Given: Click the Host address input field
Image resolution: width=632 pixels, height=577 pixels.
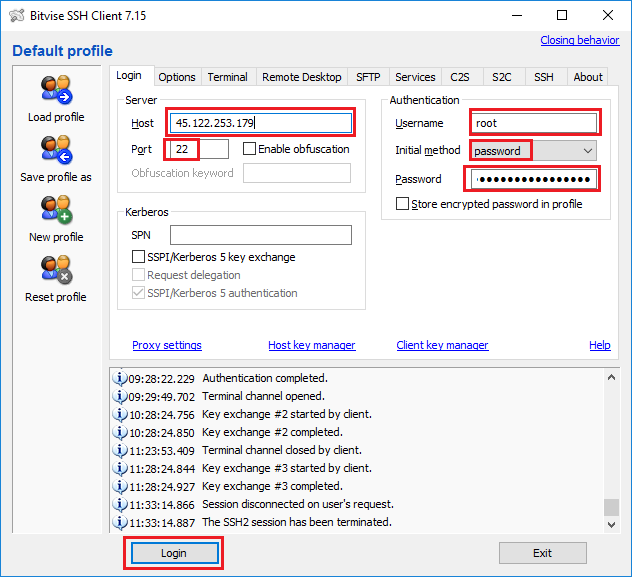Looking at the screenshot, I should pyautogui.click(x=260, y=123).
